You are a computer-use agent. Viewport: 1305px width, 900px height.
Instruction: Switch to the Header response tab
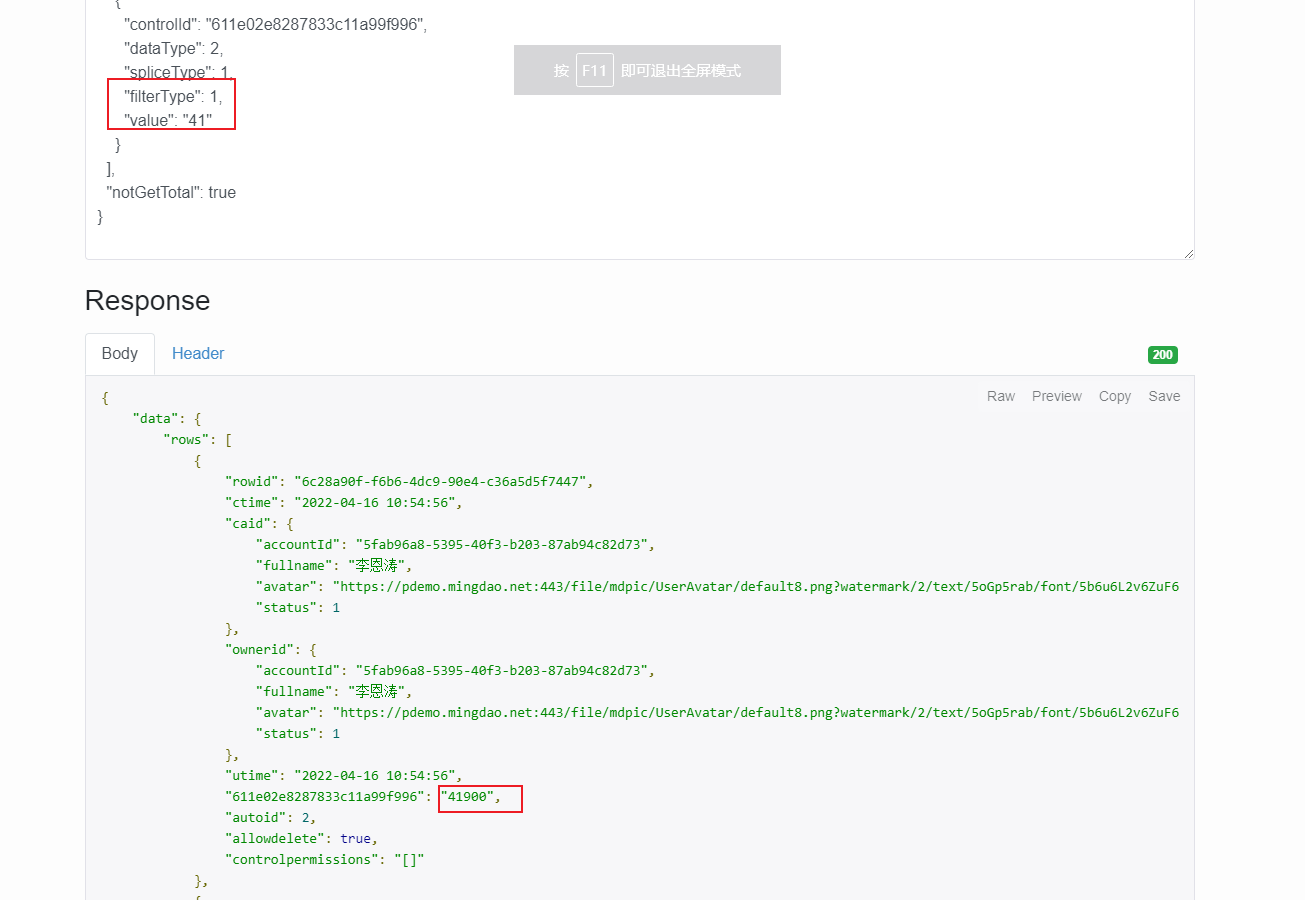coord(198,353)
